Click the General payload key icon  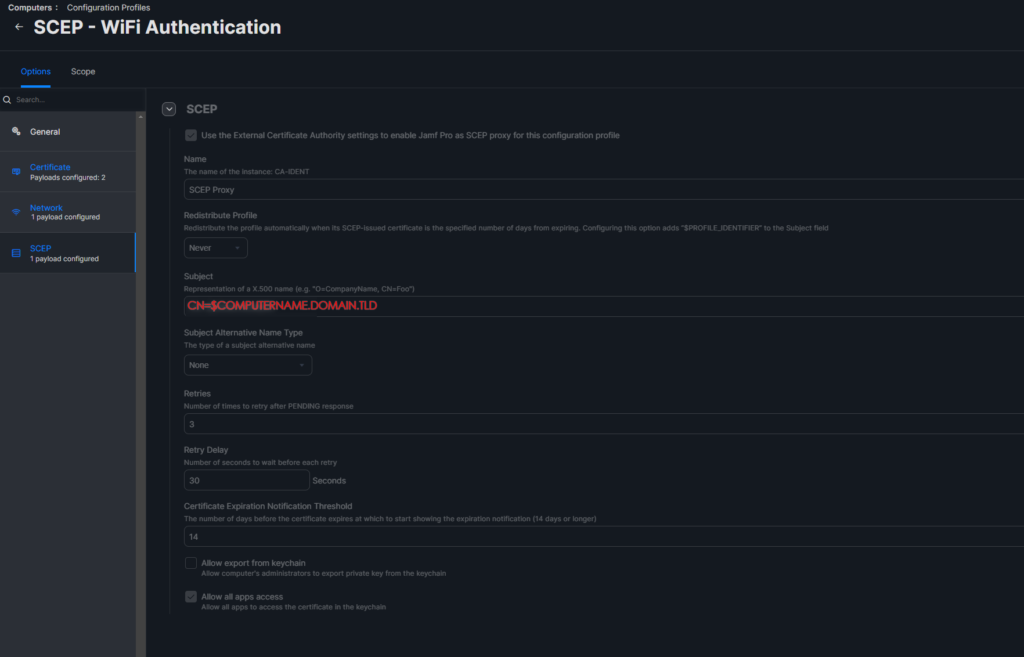(16, 131)
